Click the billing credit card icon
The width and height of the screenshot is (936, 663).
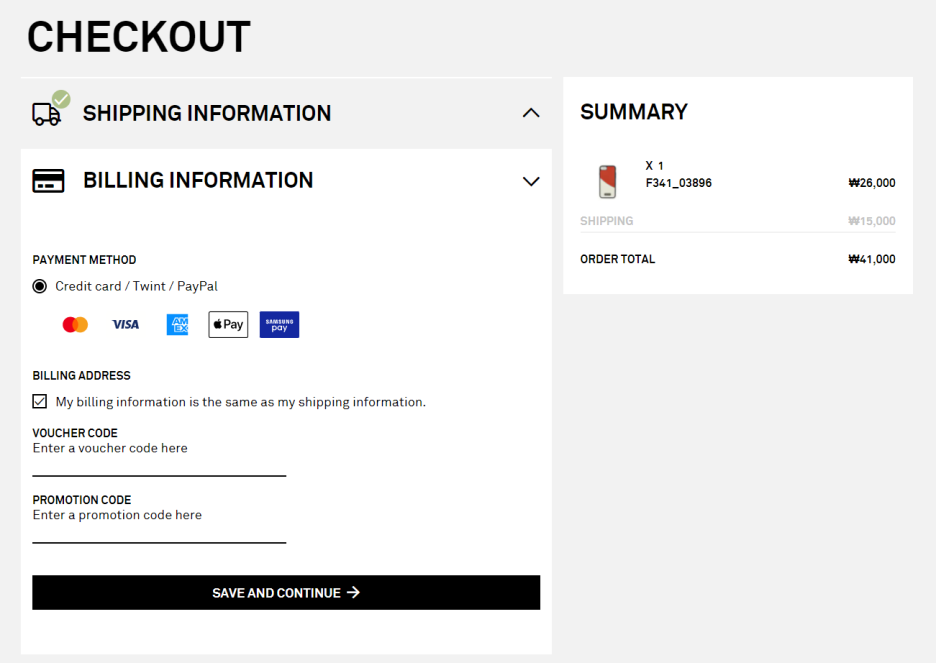tap(48, 181)
